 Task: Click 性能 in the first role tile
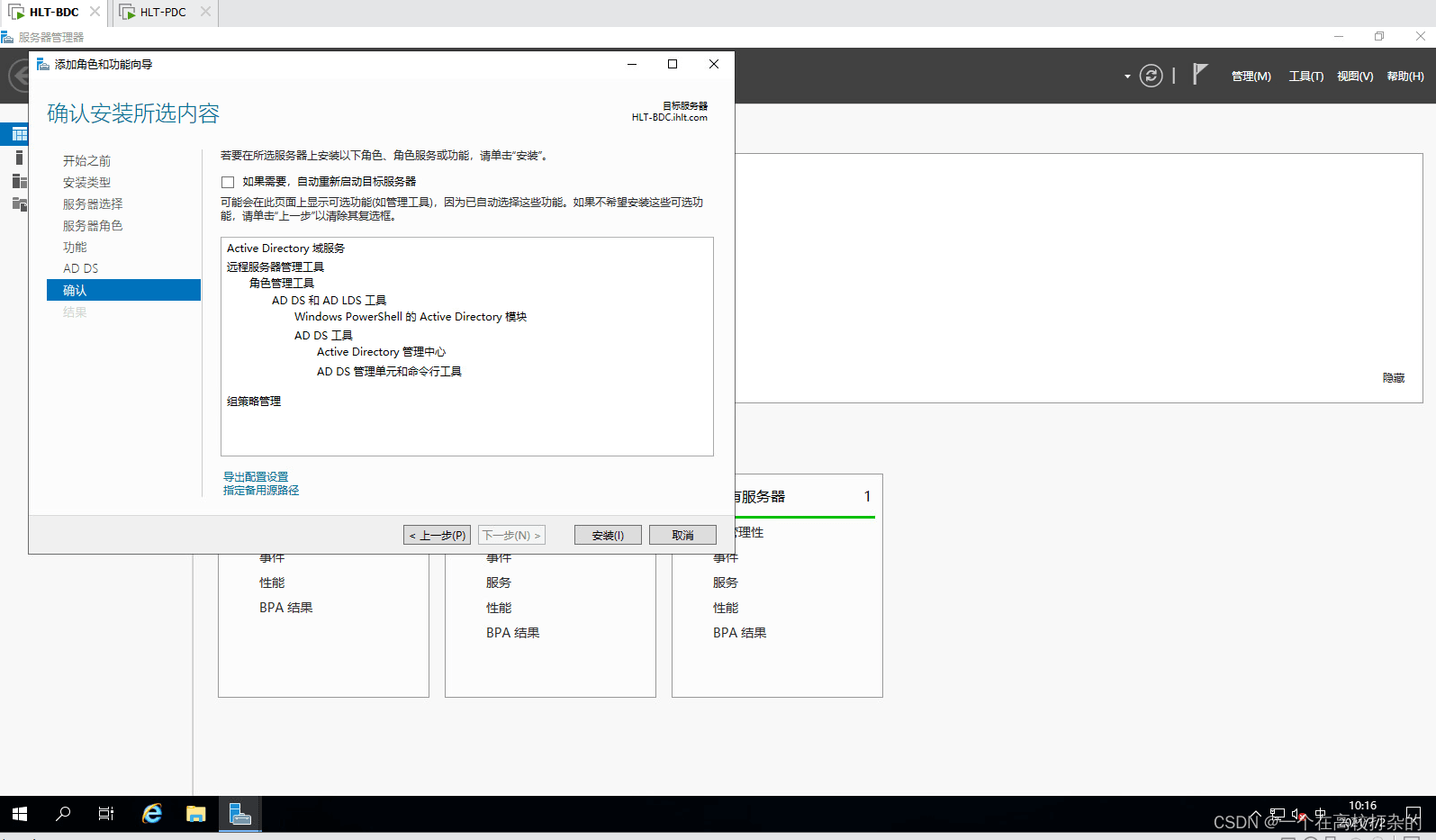[272, 583]
